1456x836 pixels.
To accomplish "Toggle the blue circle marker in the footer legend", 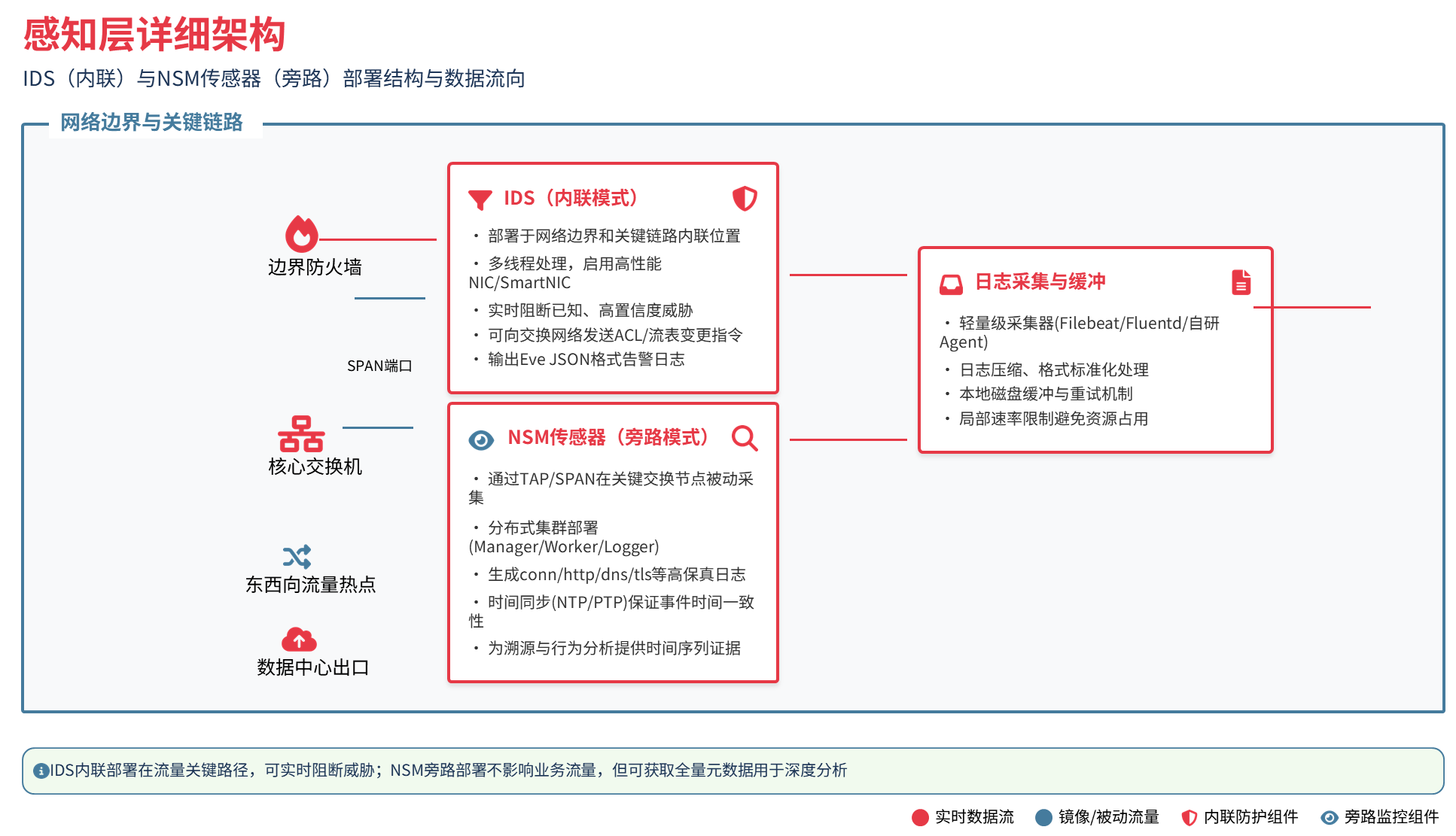I will [1043, 817].
